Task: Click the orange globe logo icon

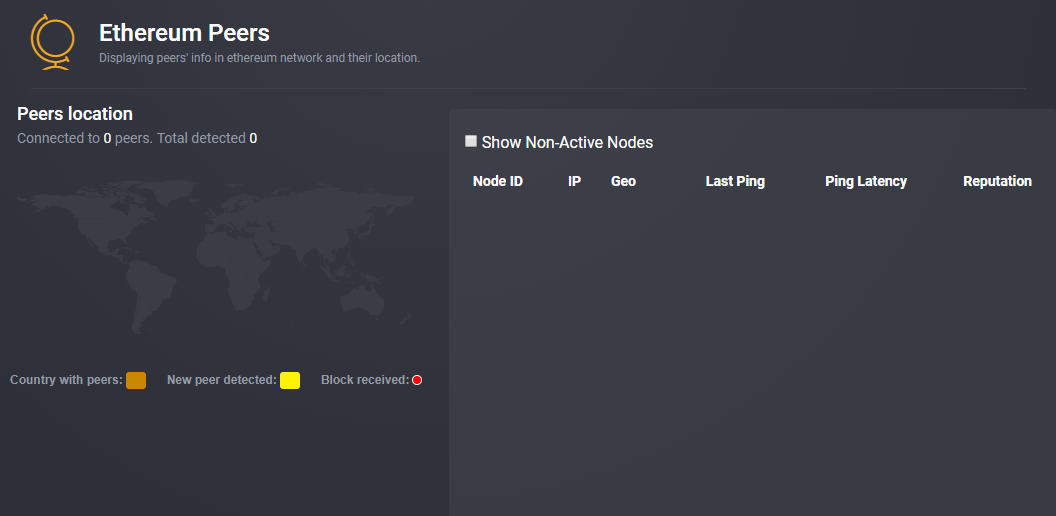Action: 52,42
